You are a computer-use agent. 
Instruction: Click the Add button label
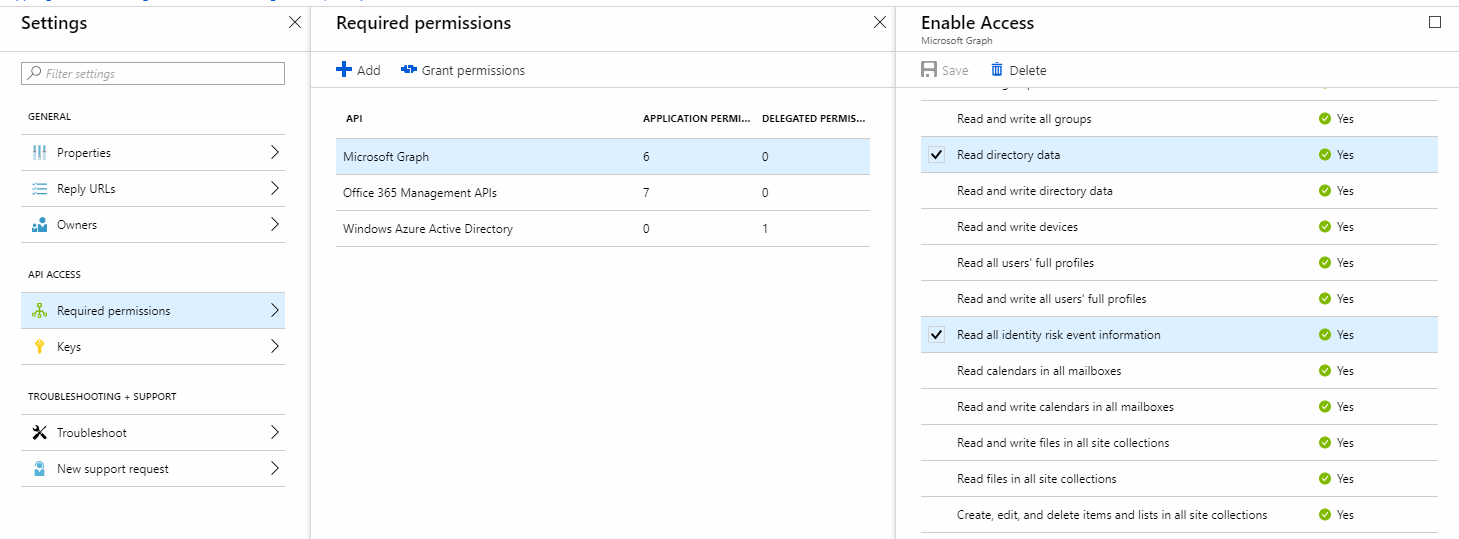(x=369, y=70)
